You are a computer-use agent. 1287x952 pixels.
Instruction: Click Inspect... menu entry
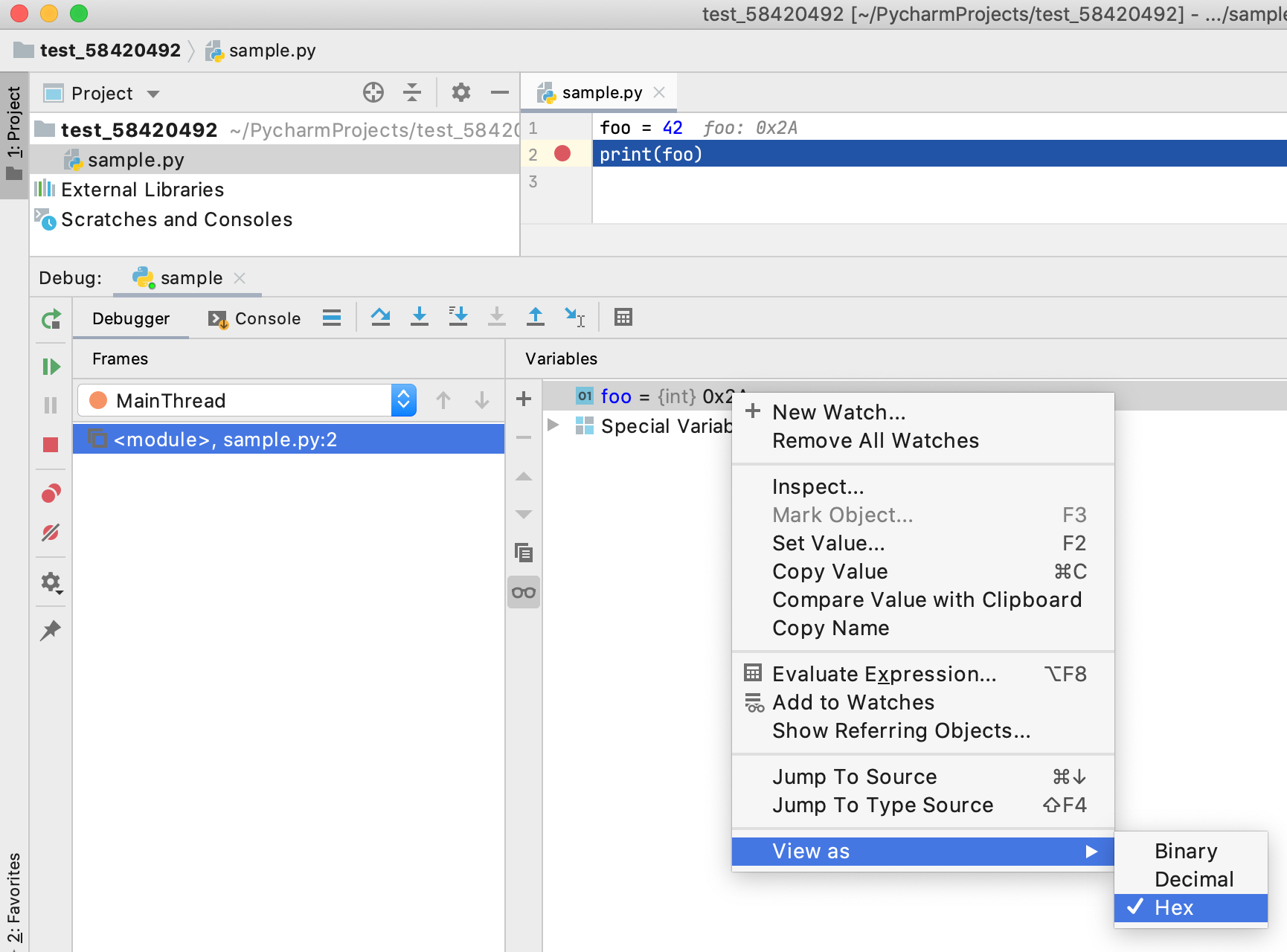point(922,486)
